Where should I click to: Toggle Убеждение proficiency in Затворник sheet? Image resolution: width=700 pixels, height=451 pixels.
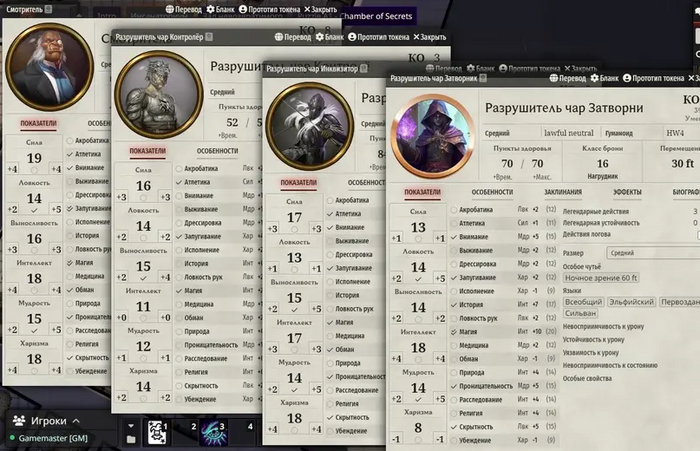pyautogui.click(x=454, y=440)
